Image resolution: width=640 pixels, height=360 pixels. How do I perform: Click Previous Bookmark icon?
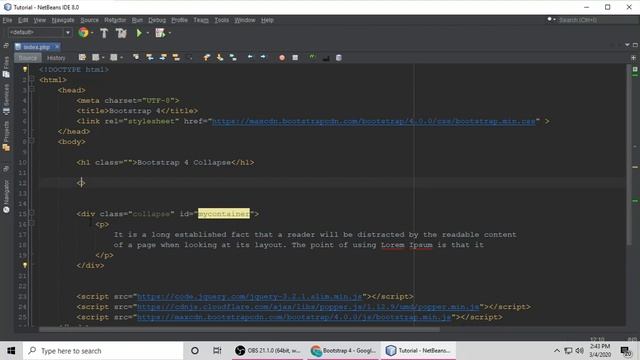pyautogui.click(x=207, y=58)
